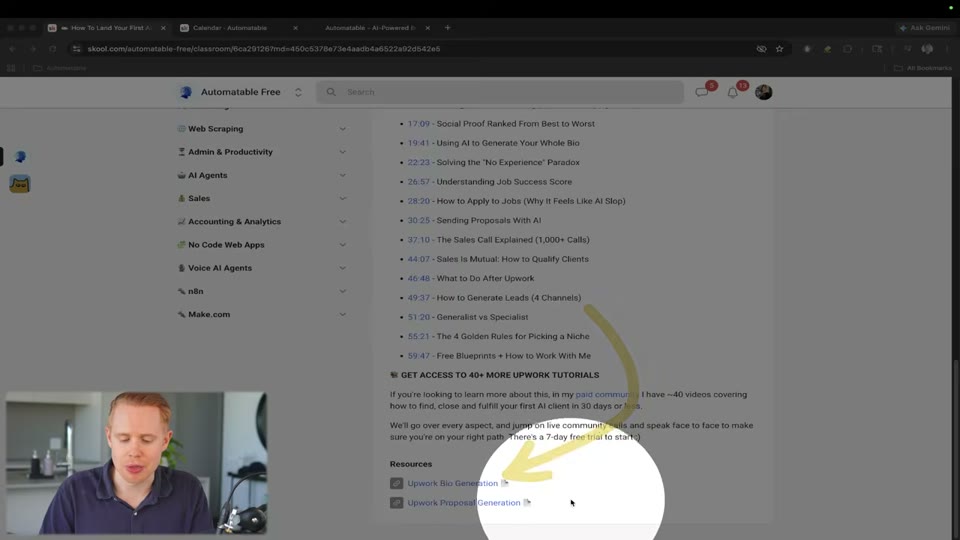Jump to 46:48 timestamp
Image resolution: width=960 pixels, height=540 pixels.
pyautogui.click(x=419, y=278)
